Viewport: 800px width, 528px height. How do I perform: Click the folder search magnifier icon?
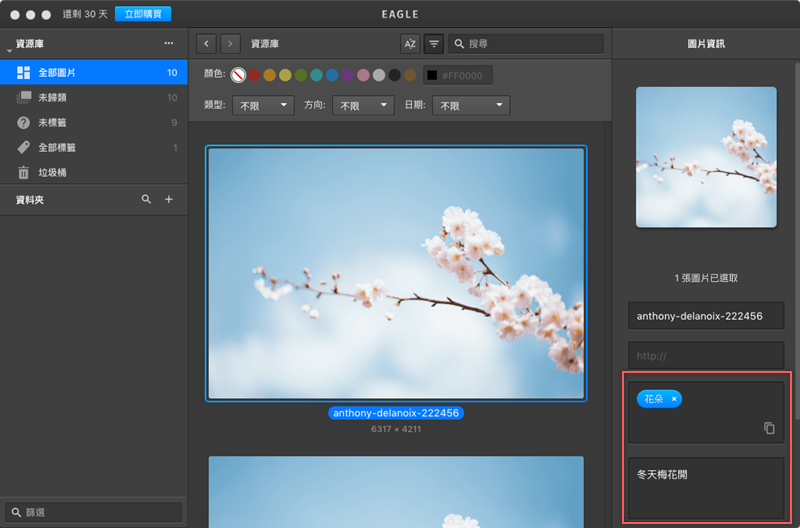click(x=147, y=200)
